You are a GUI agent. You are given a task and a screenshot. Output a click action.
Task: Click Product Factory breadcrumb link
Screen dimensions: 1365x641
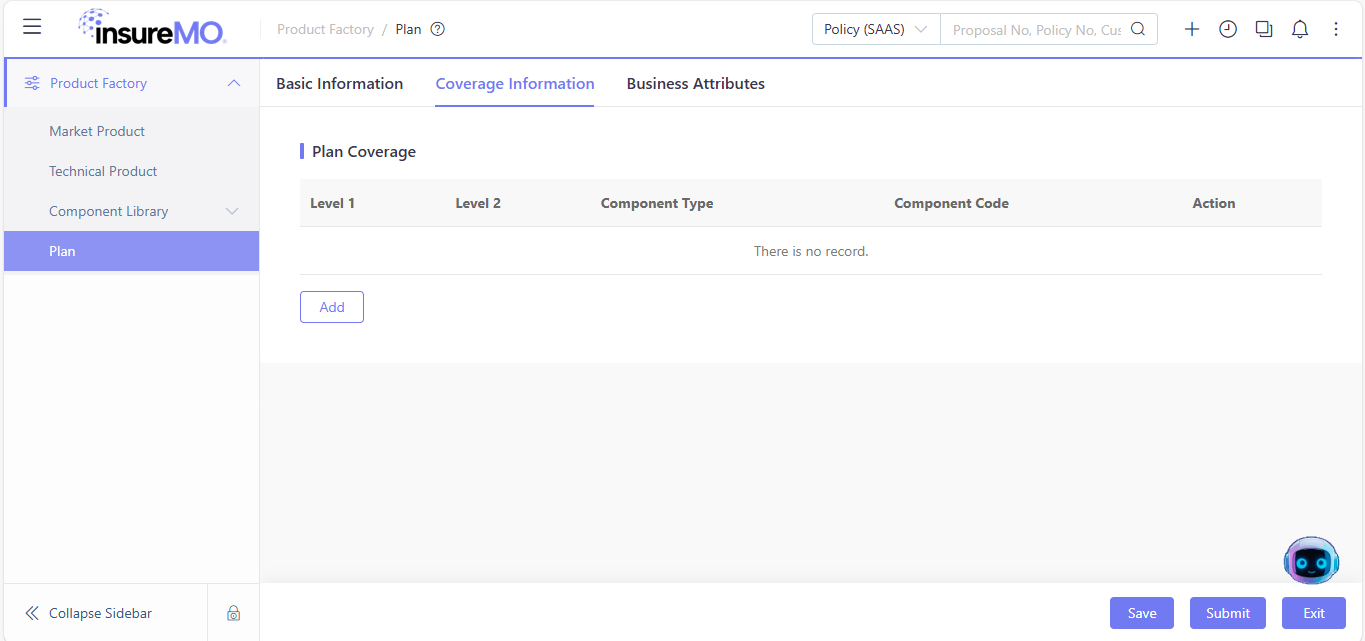(x=325, y=29)
